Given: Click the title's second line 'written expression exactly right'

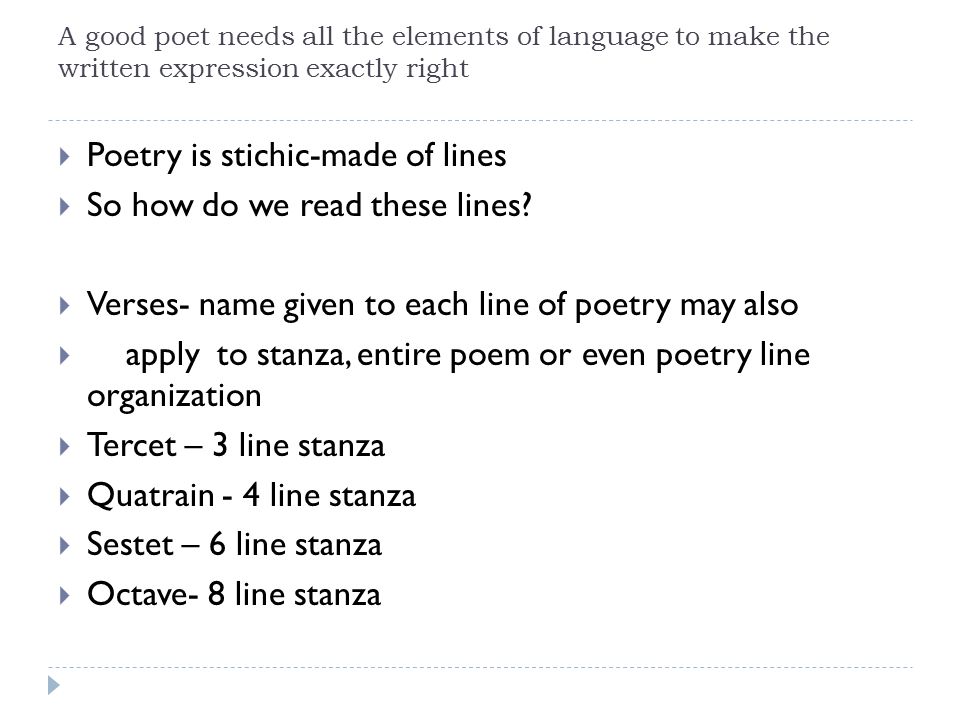Looking at the screenshot, I should coord(263,68).
